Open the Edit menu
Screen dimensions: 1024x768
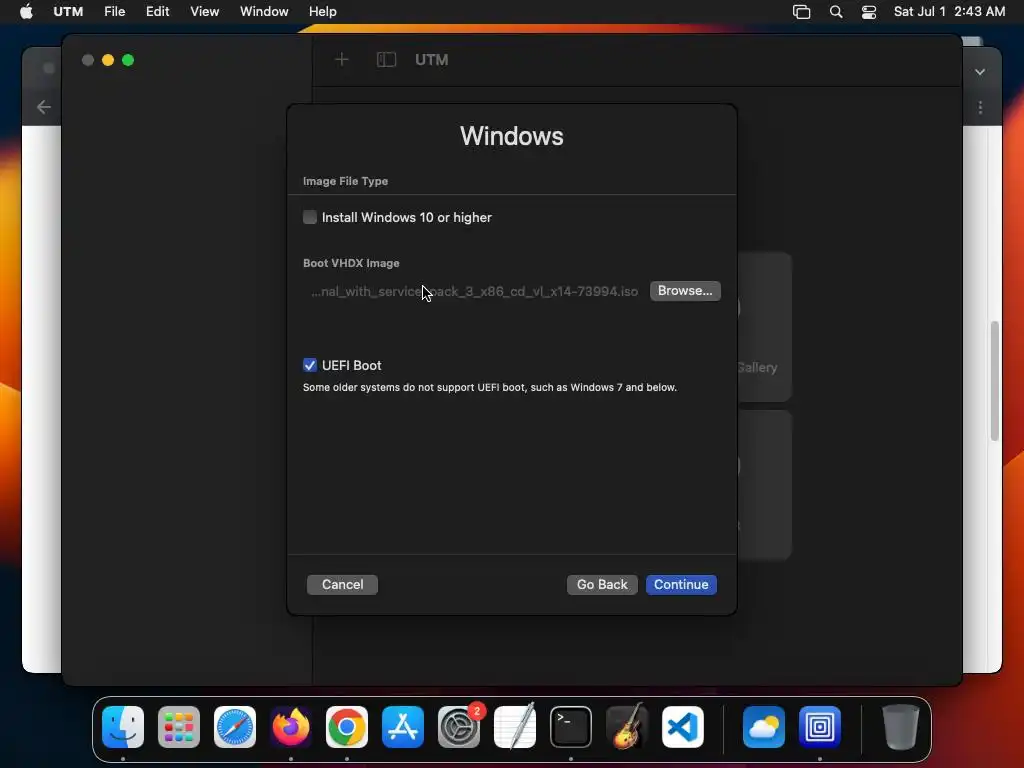(x=157, y=12)
